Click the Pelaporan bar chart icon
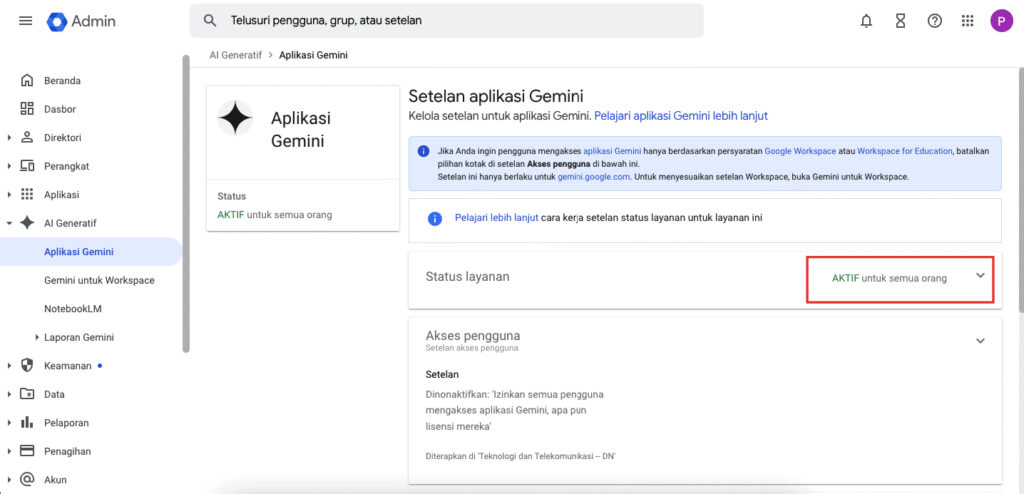The width and height of the screenshot is (1024, 494). tap(27, 422)
